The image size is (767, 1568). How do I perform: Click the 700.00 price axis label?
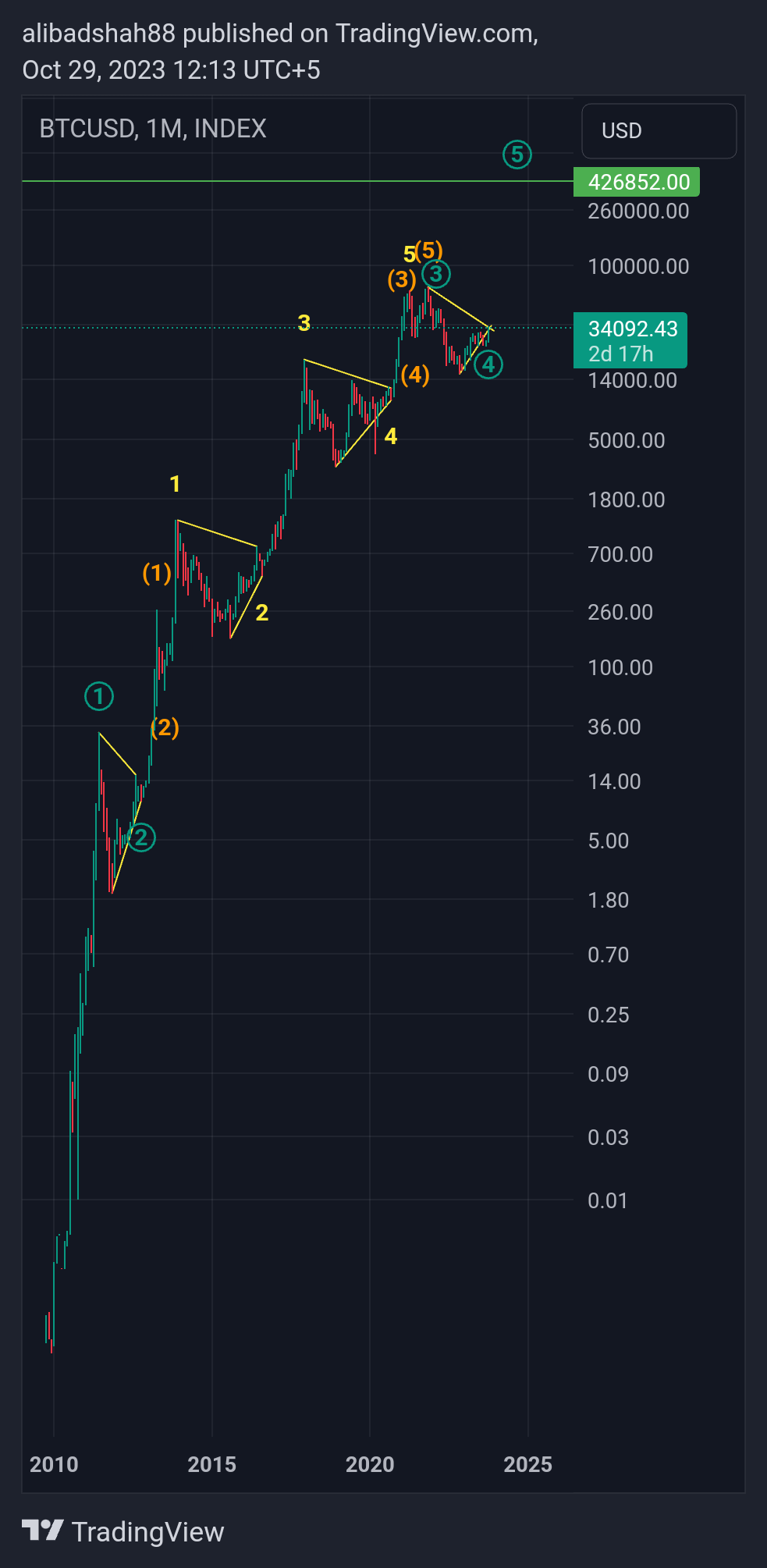pos(620,554)
